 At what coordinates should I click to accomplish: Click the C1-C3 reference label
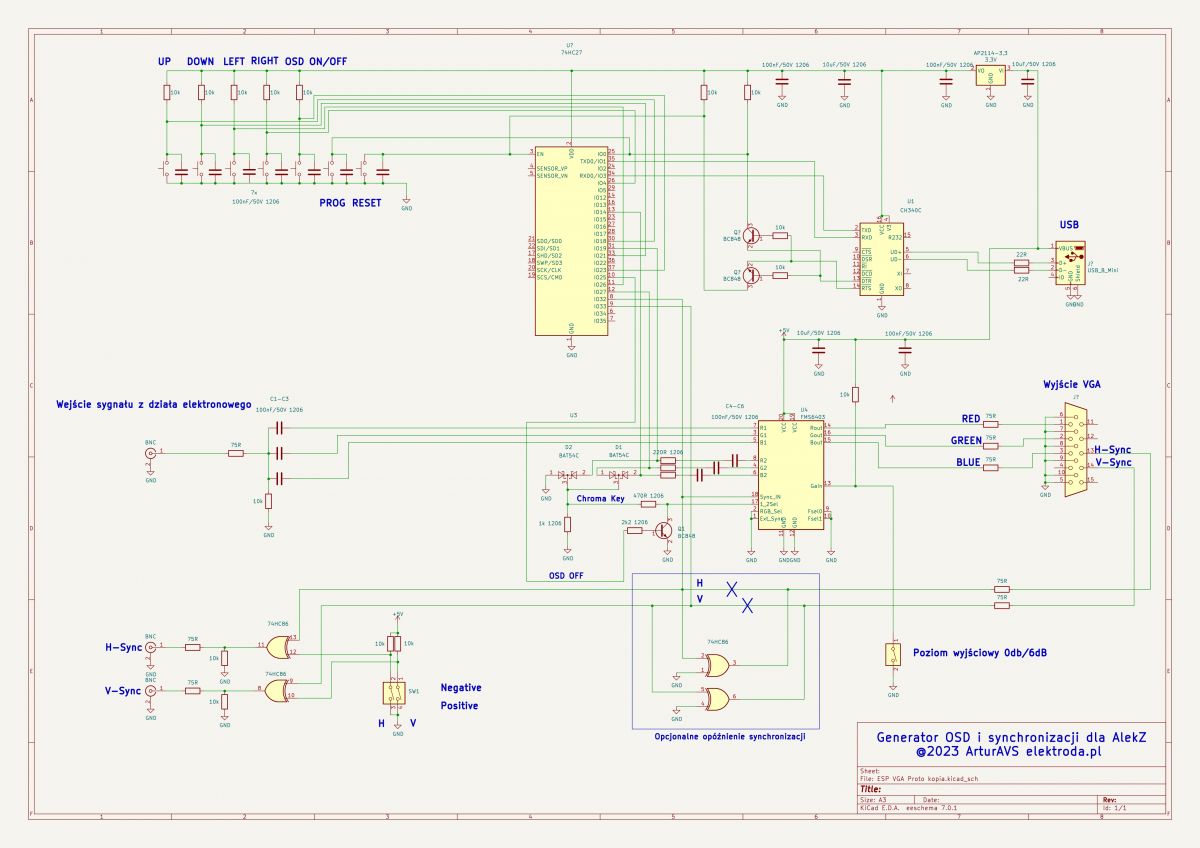point(279,399)
